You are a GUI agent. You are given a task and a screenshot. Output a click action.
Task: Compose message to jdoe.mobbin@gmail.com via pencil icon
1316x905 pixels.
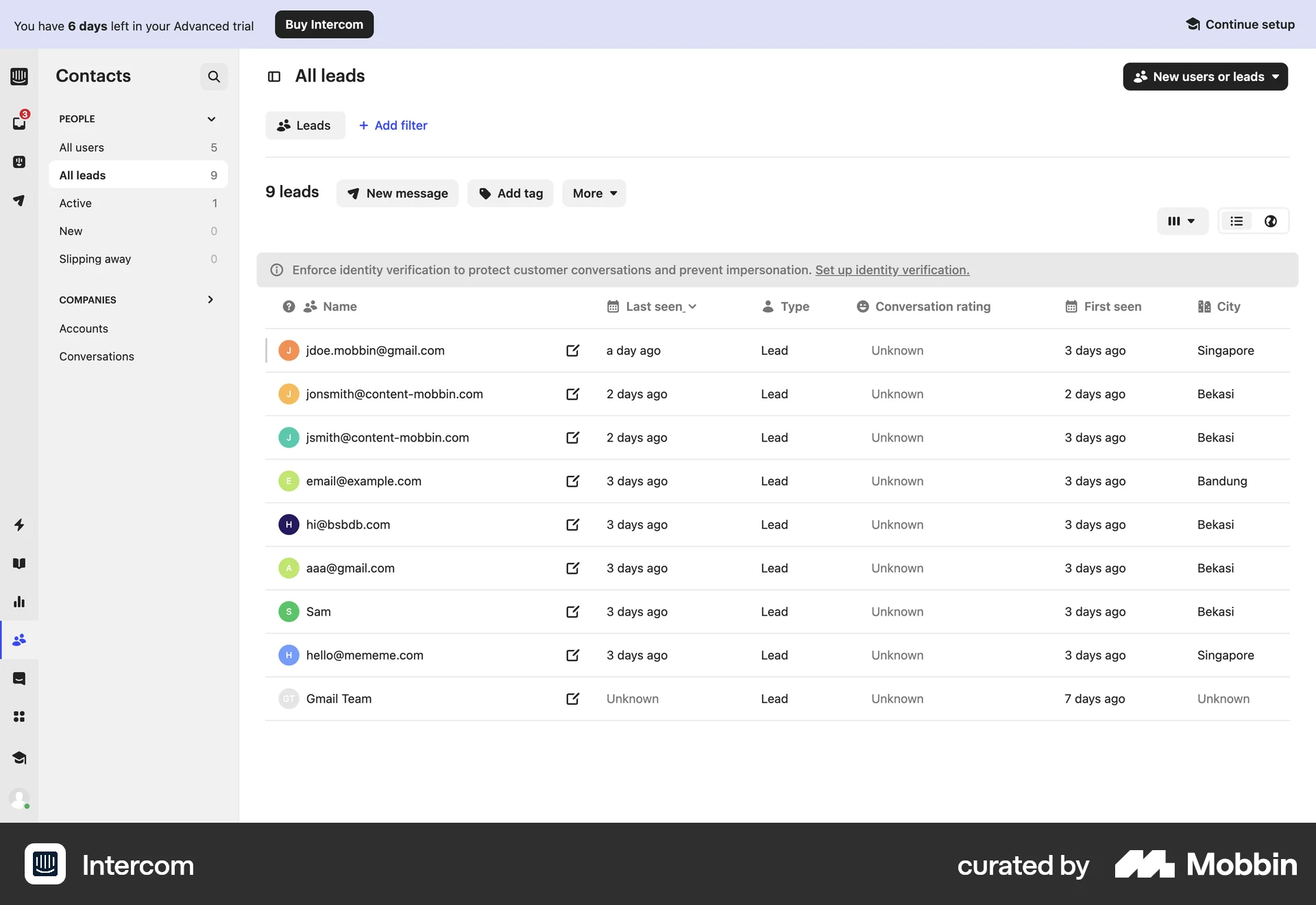pyautogui.click(x=572, y=350)
